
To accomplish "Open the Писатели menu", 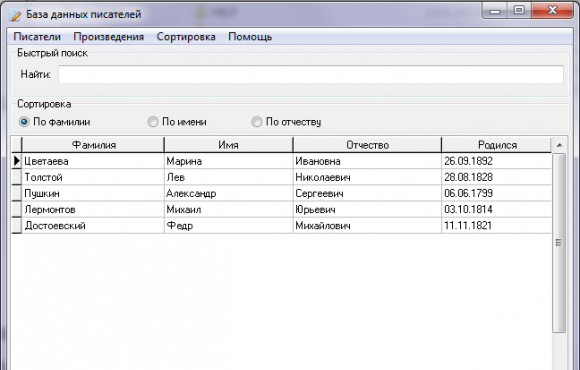I will [37, 37].
